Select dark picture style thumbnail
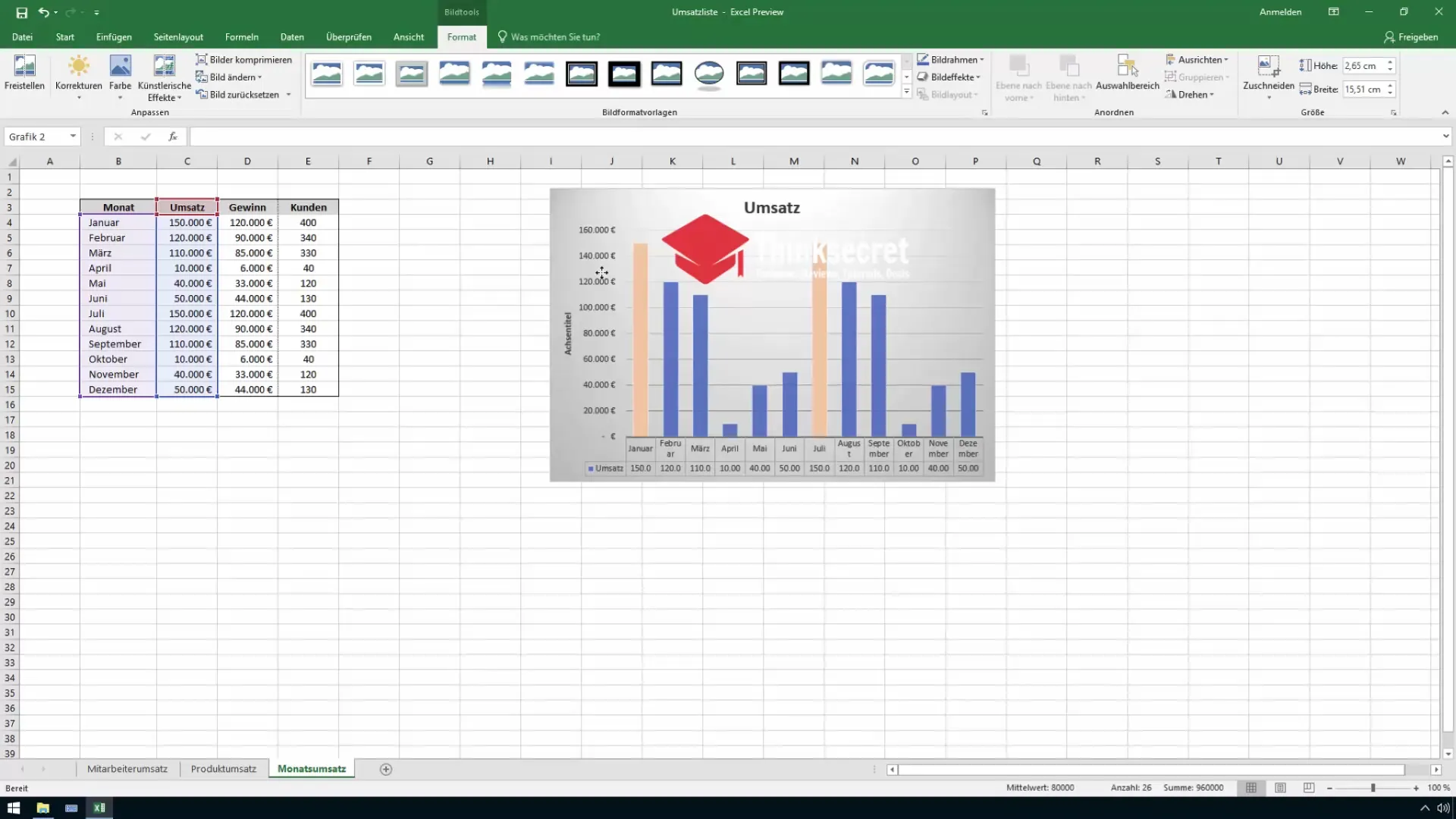 (x=623, y=74)
